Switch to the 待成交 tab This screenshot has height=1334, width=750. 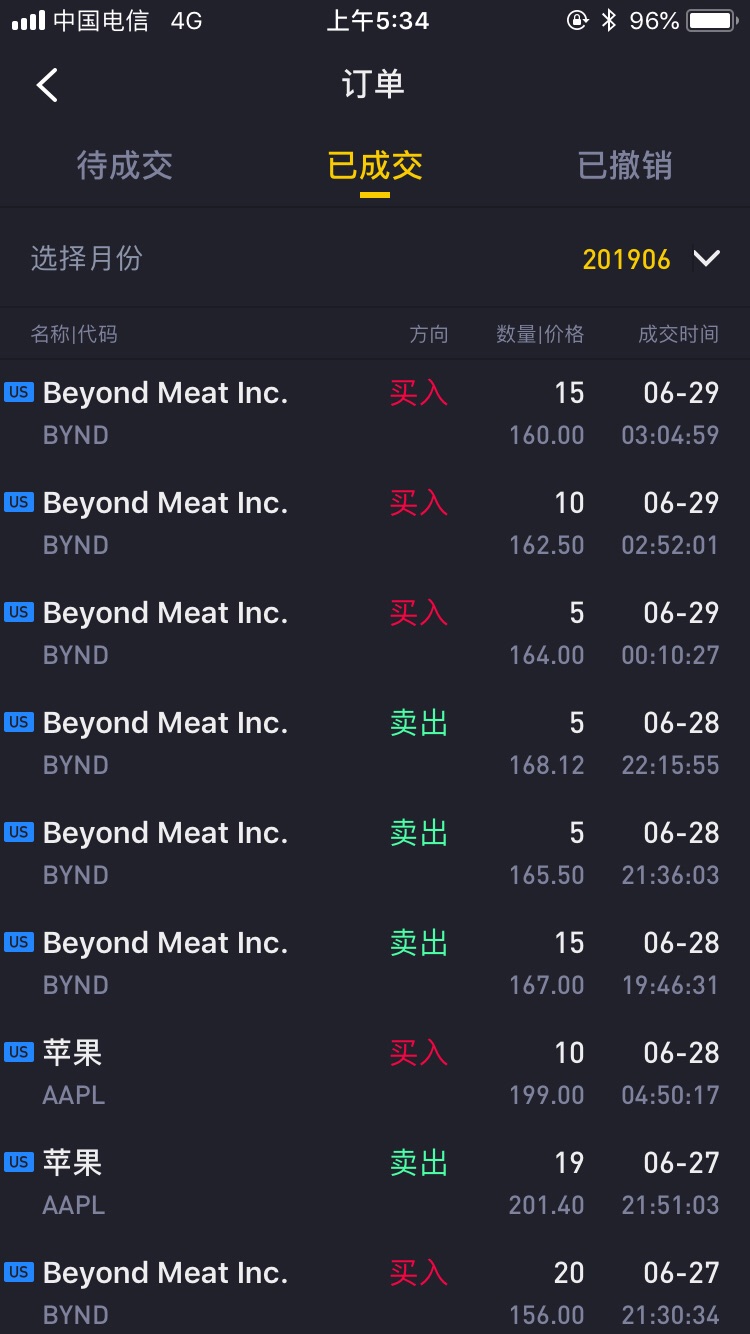[x=125, y=166]
